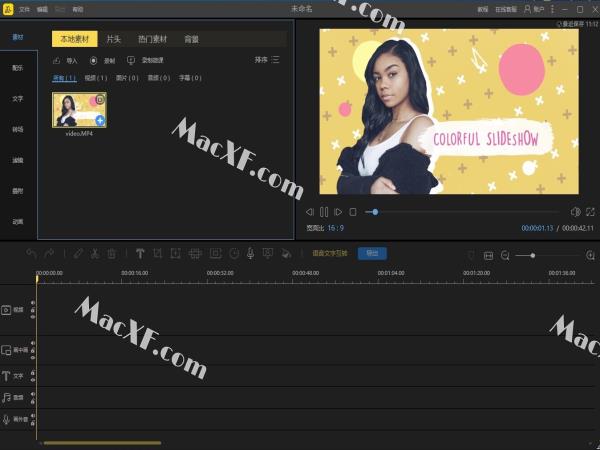The image size is (600, 450).
Task: Click the yellow speech-text conversion link
Action: point(330,253)
